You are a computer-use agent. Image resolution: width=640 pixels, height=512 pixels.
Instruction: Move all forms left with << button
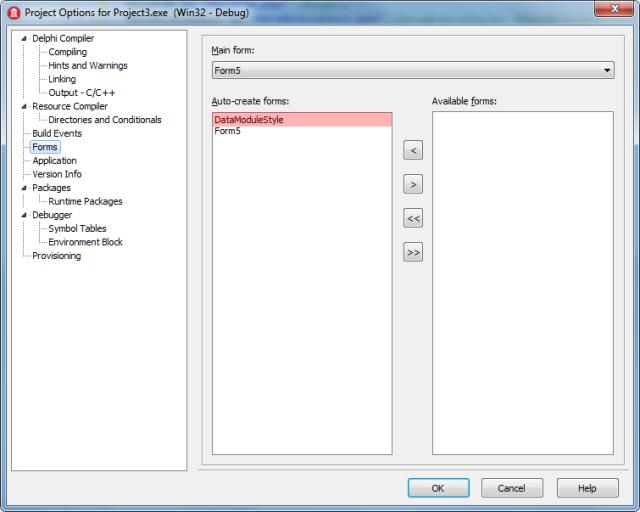tap(413, 218)
